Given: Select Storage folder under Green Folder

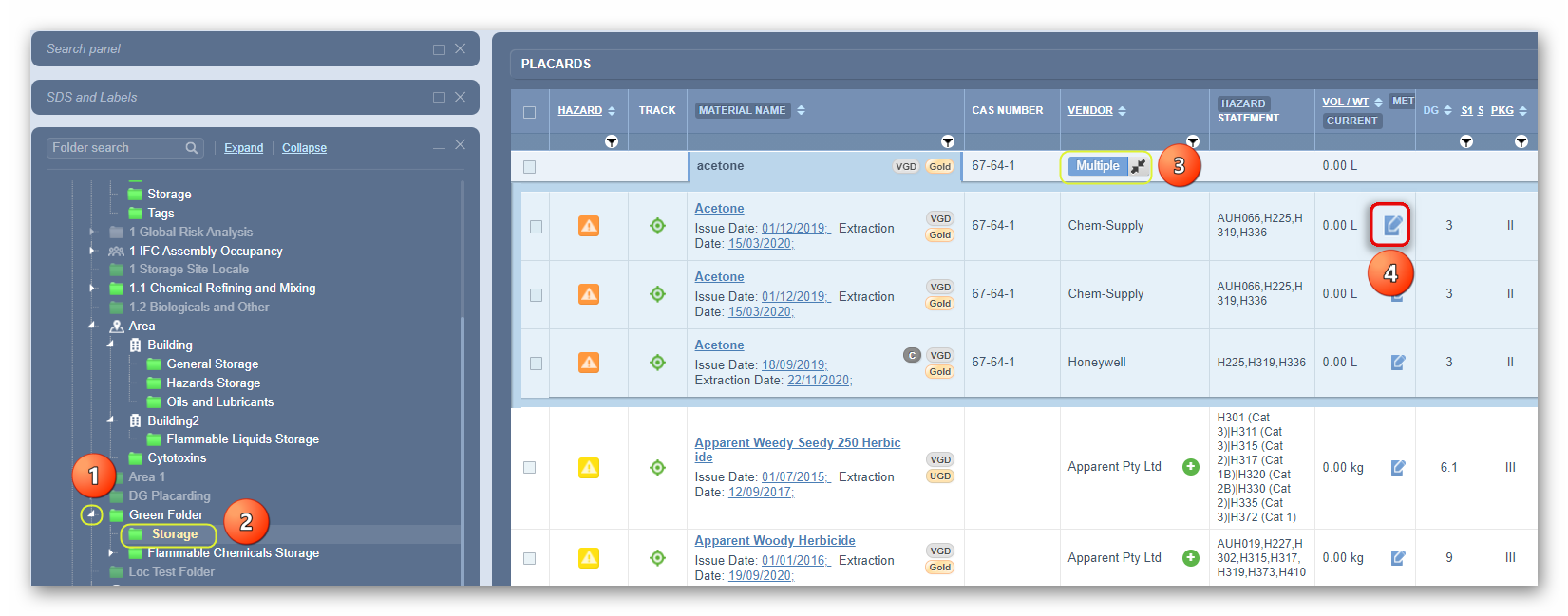Looking at the screenshot, I should [175, 534].
